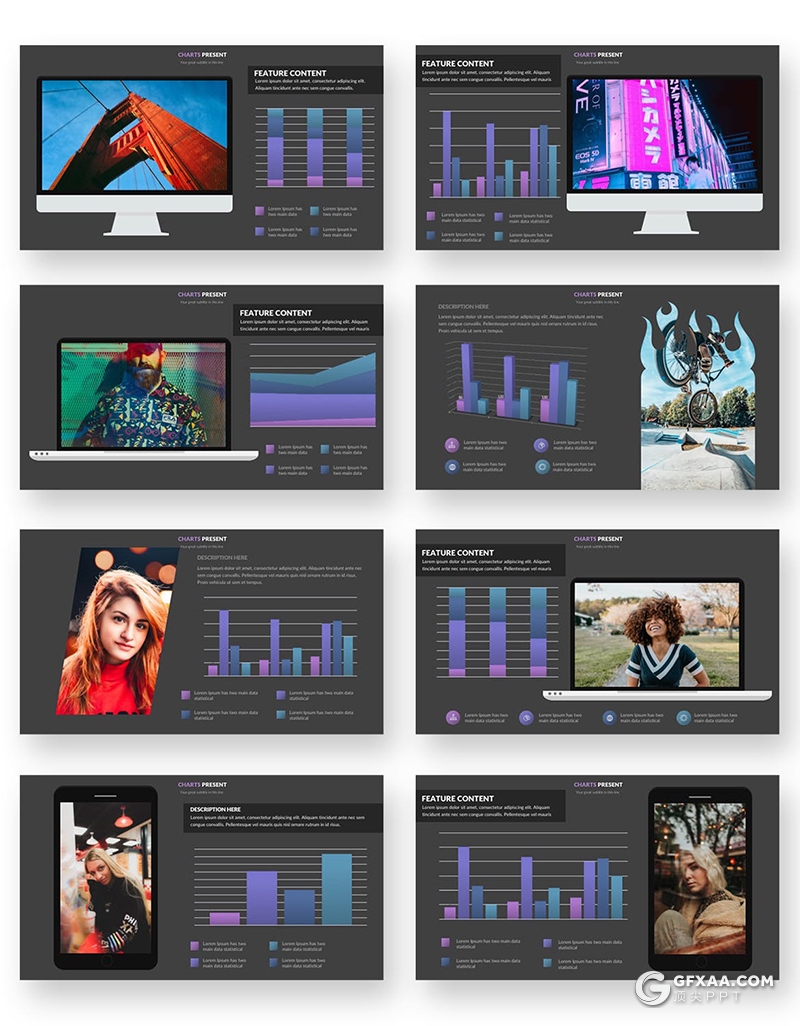Click top-right teal legend square on bridge slide

coord(315,211)
